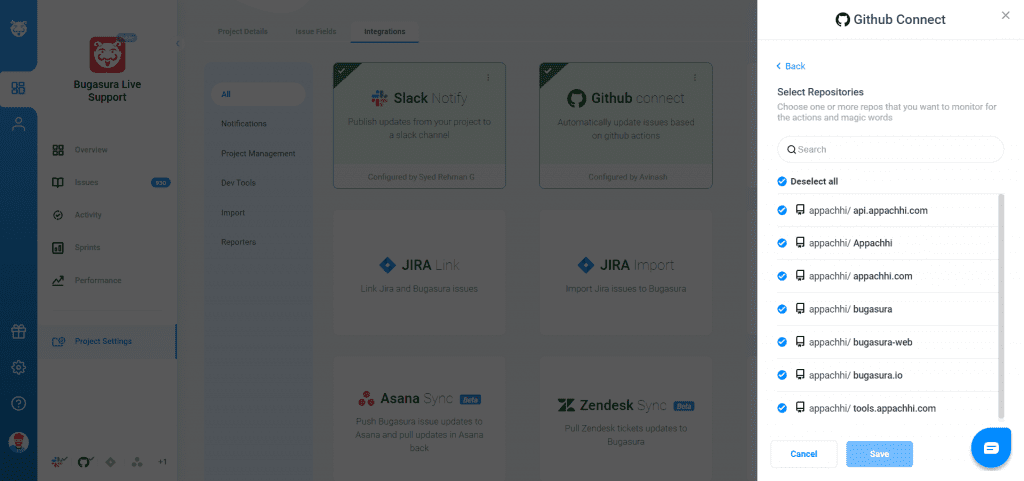Image resolution: width=1024 pixels, height=481 pixels.
Task: Open the Zendesk Sync integration card
Action: click(626, 418)
